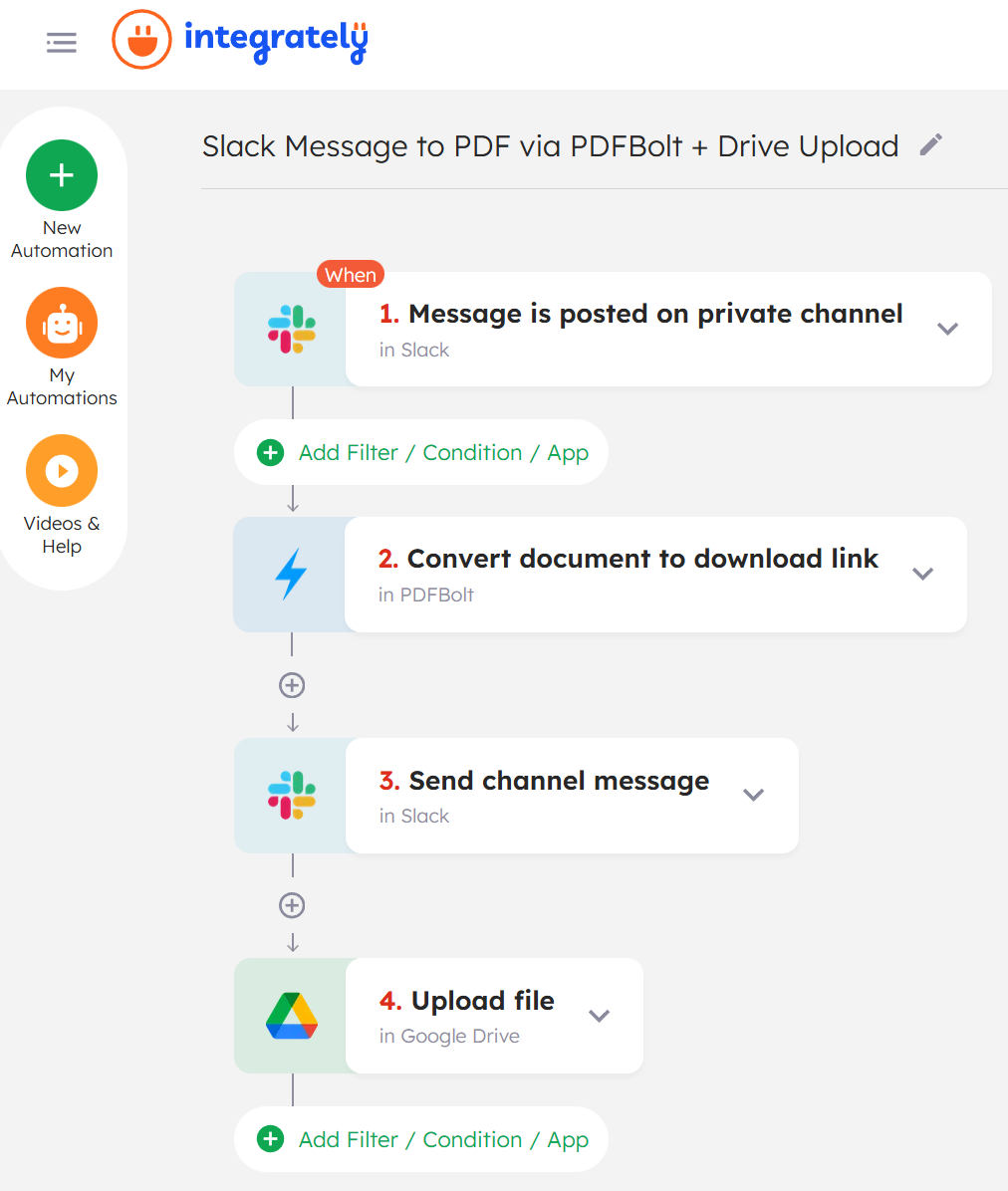Expand the Send channel message step
The width and height of the screenshot is (1008, 1191).
point(753,795)
